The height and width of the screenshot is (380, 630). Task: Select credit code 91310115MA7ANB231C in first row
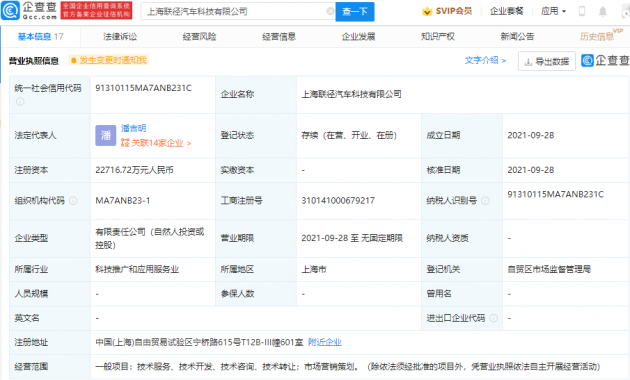coord(143,88)
